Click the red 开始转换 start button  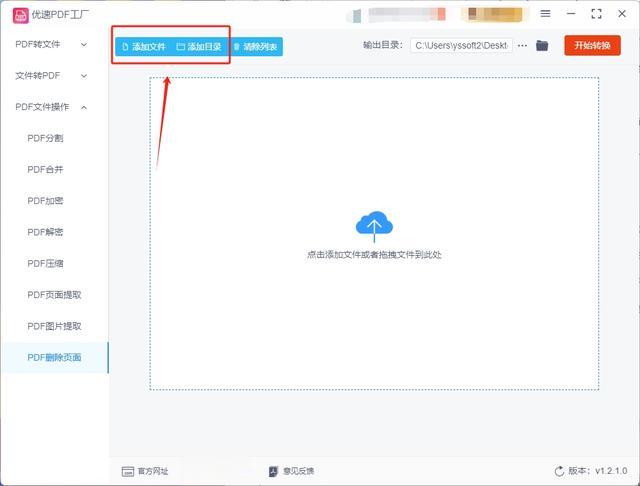592,45
